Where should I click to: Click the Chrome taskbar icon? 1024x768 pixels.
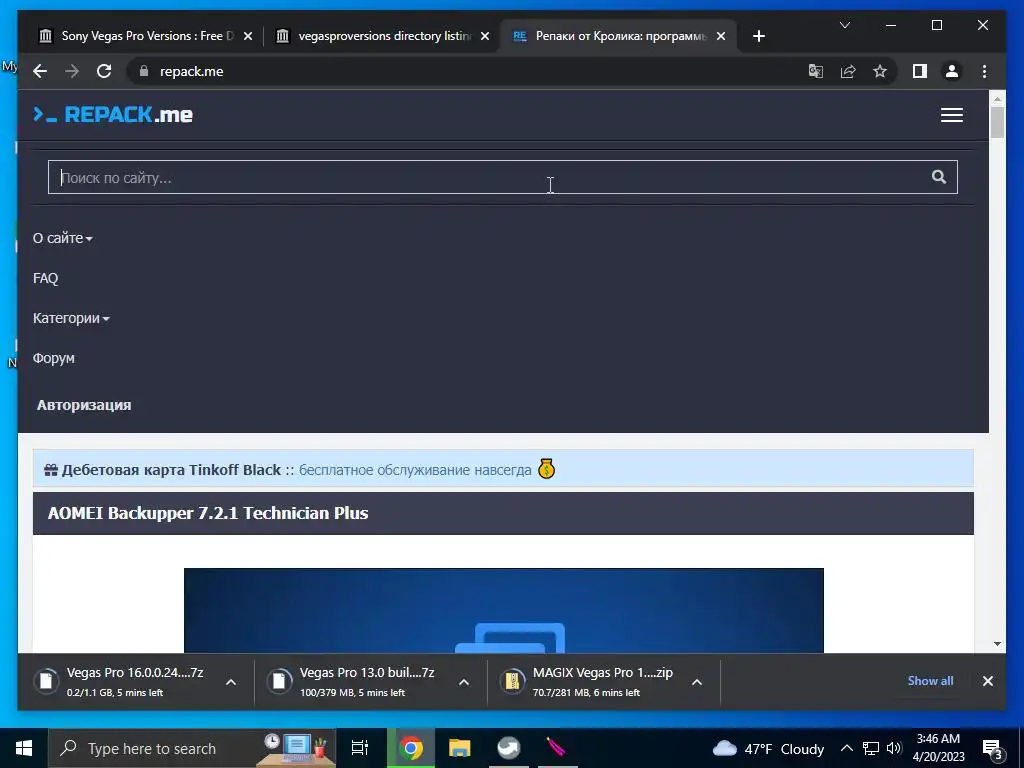tap(411, 748)
